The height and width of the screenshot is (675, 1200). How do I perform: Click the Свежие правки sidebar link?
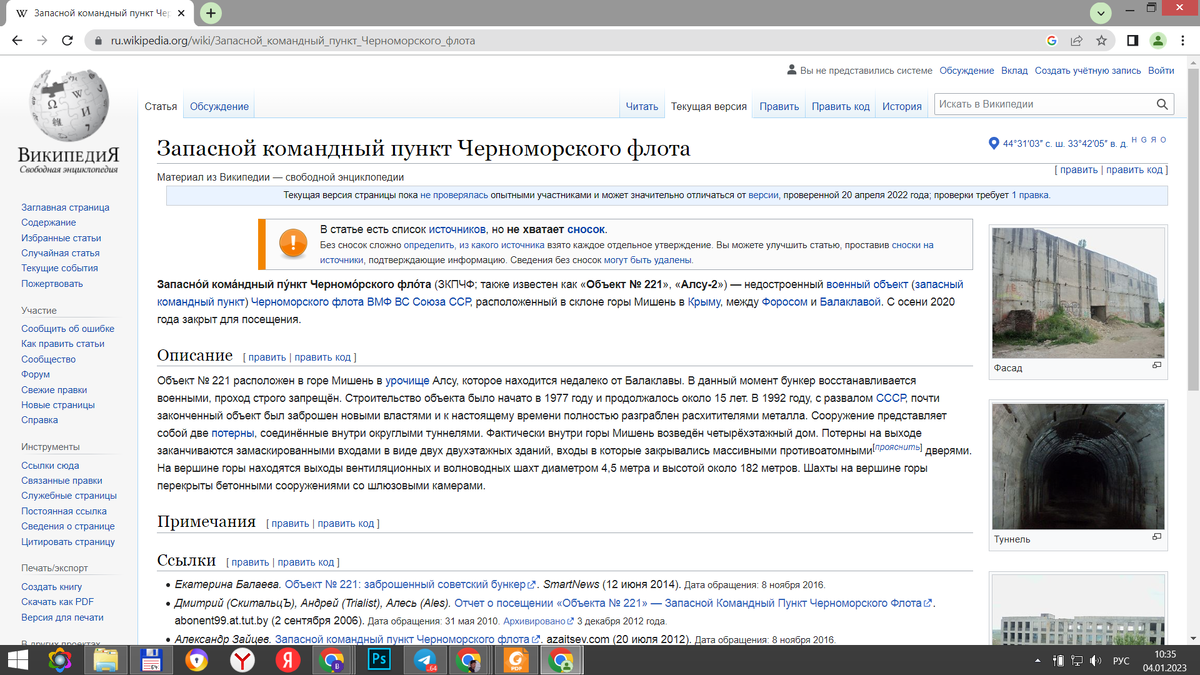tap(54, 390)
